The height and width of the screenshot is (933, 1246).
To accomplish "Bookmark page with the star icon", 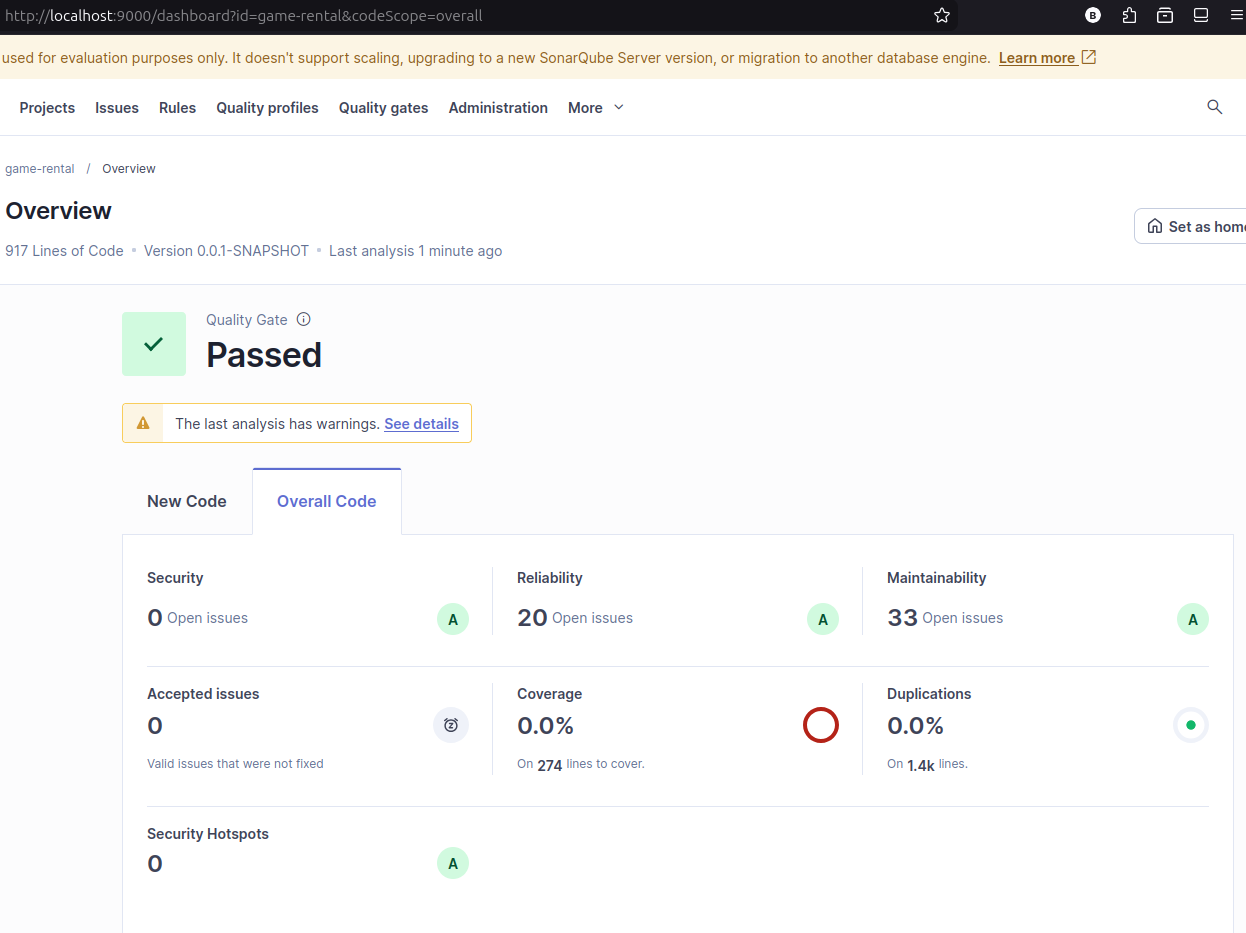I will click(x=941, y=16).
